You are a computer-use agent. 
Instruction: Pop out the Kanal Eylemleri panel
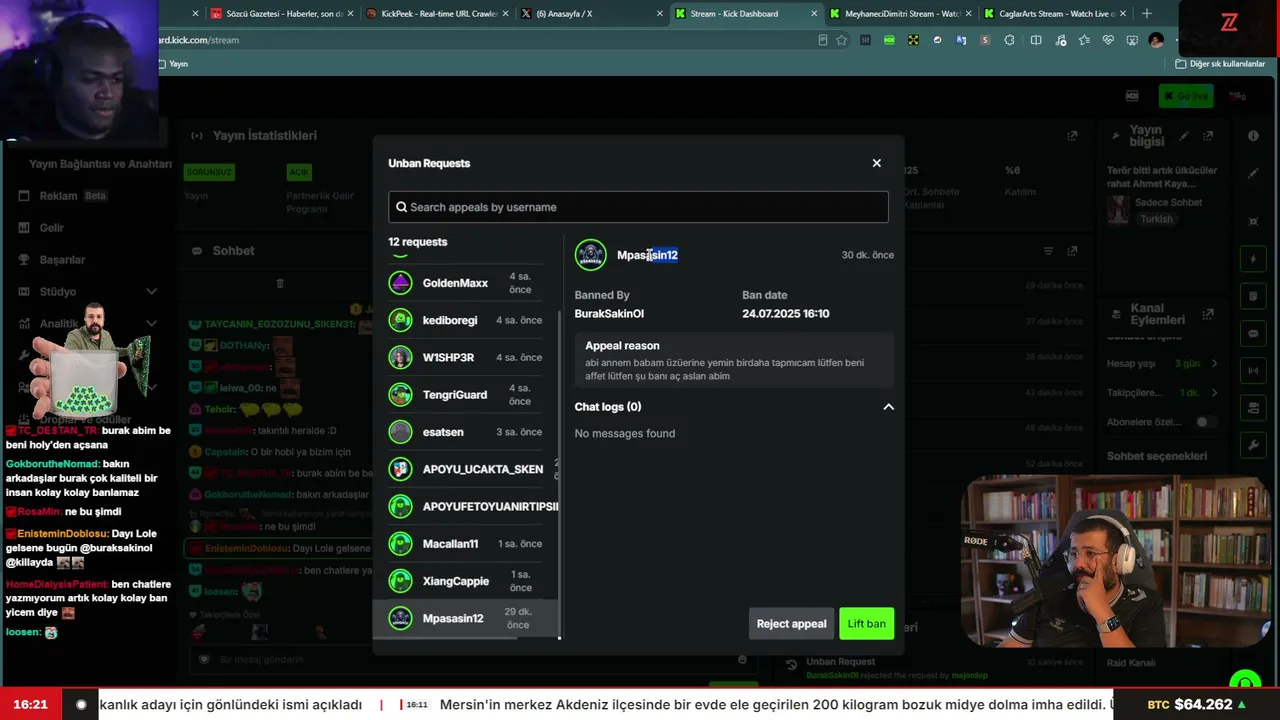[1208, 314]
